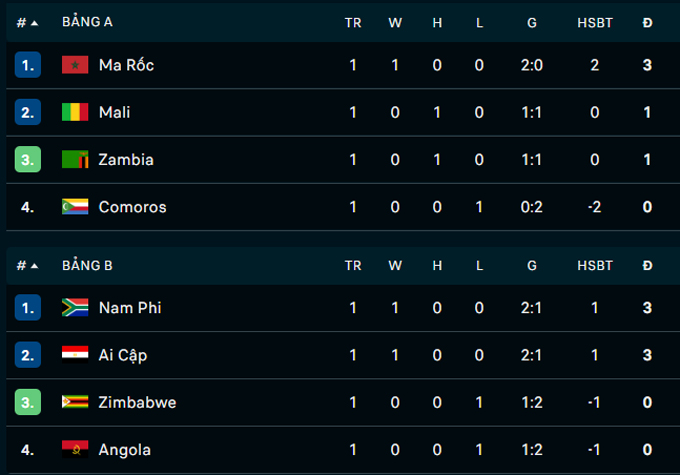Click the Bảng A group header
The image size is (680, 475).
pos(87,22)
